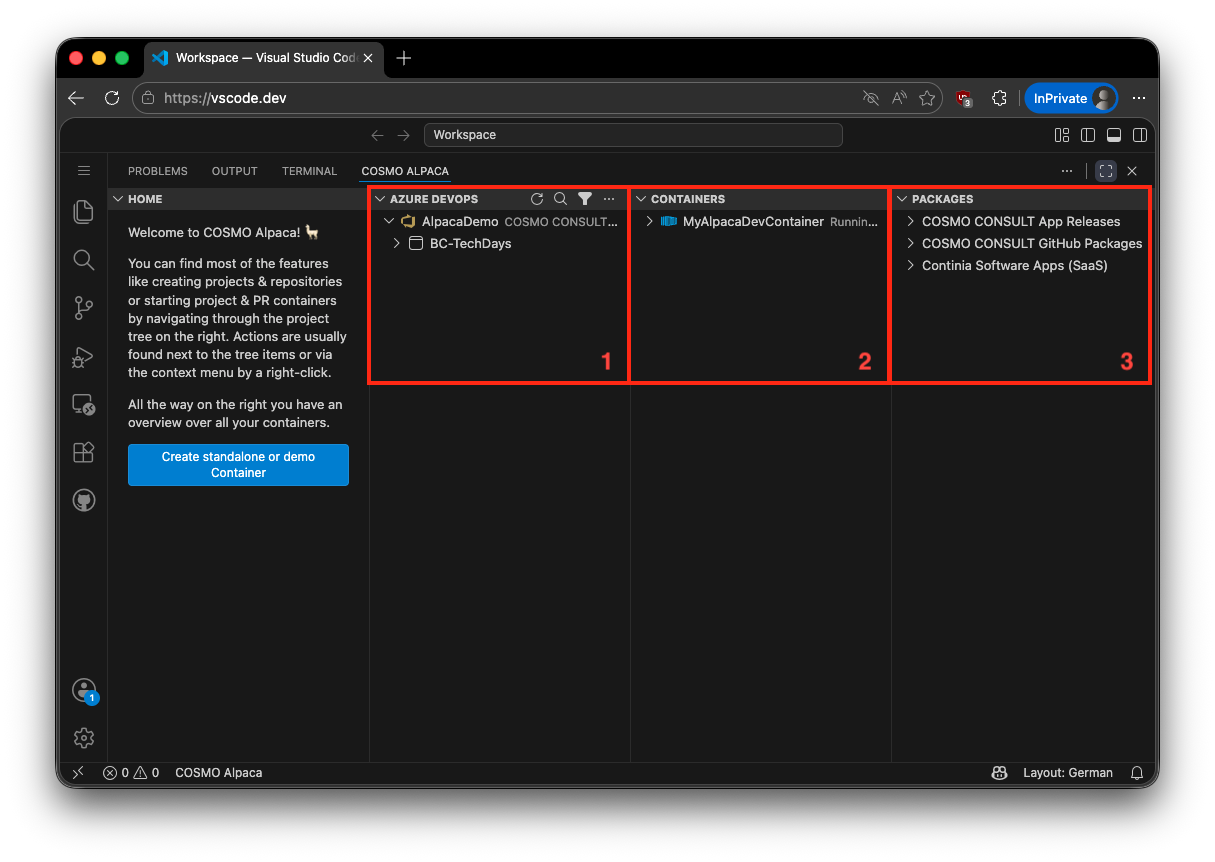Open the Manage gear menu
The image size is (1215, 862).
84,738
